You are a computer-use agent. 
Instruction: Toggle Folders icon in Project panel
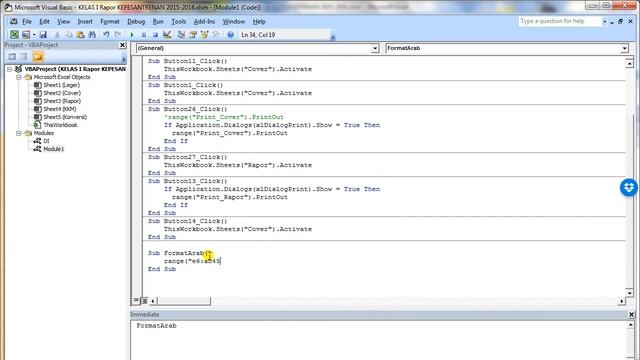[x=38, y=57]
